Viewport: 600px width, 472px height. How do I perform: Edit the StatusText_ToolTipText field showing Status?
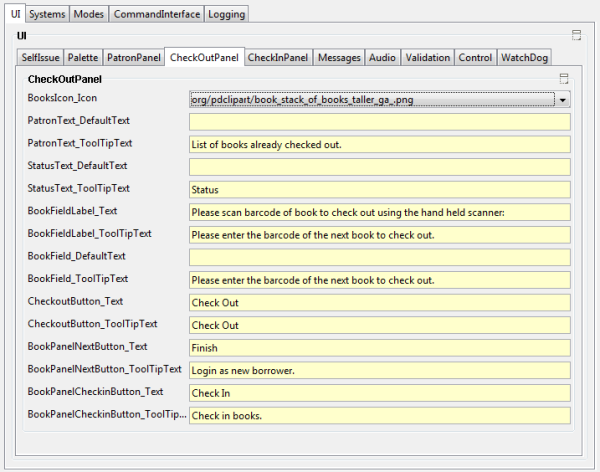pyautogui.click(x=379, y=189)
